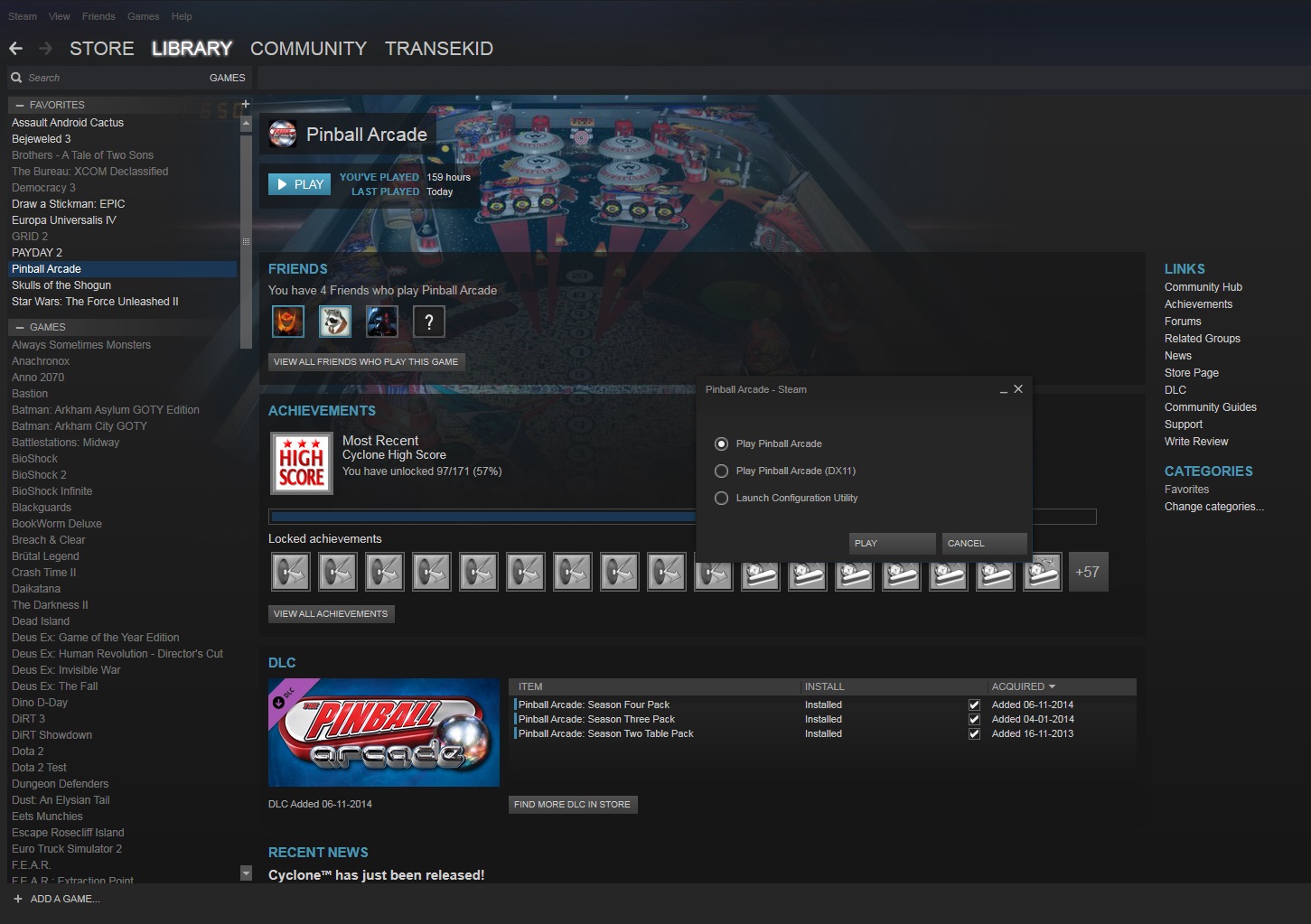The width and height of the screenshot is (1311, 924).
Task: Click Play in the launch dialog
Action: point(893,543)
